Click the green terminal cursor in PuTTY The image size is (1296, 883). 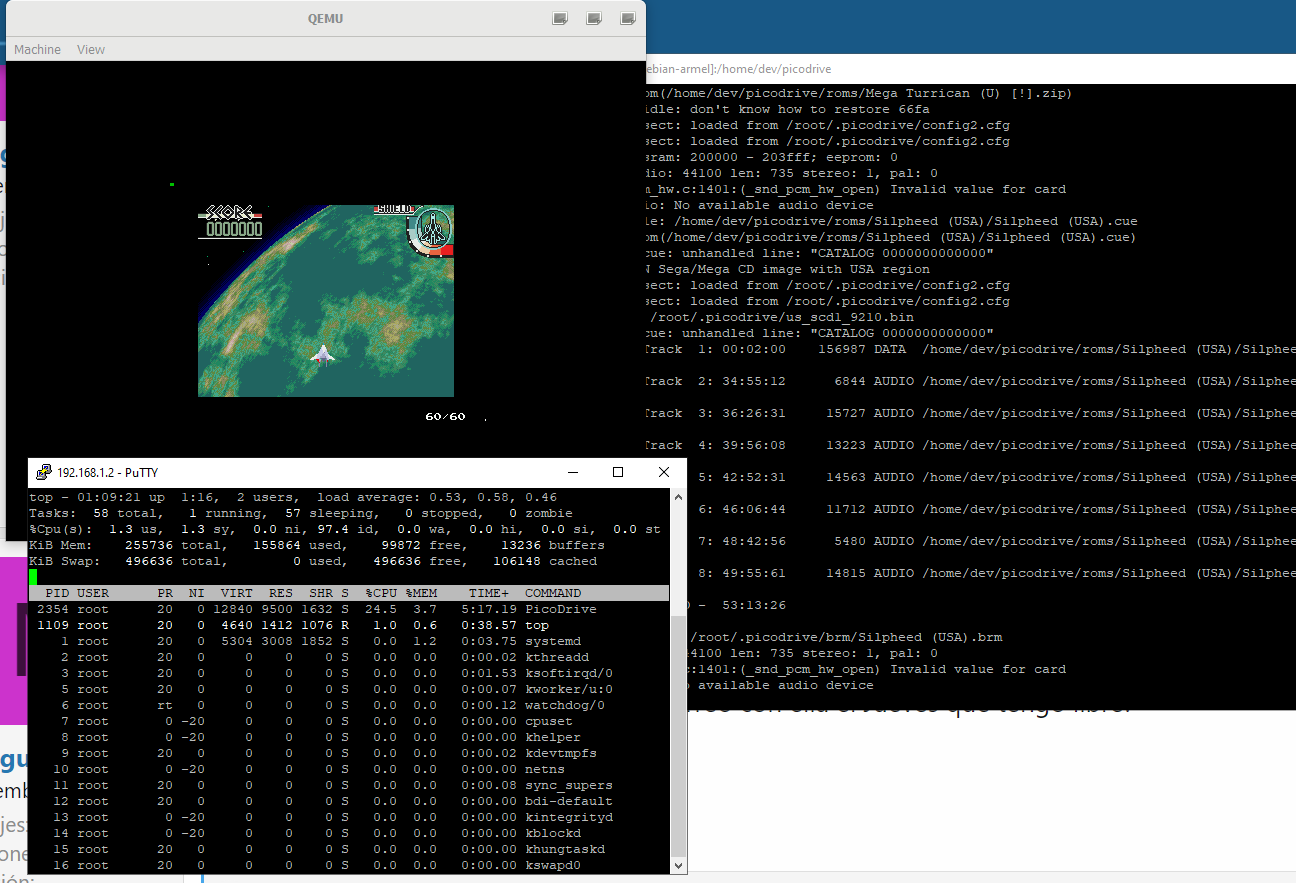click(x=33, y=577)
